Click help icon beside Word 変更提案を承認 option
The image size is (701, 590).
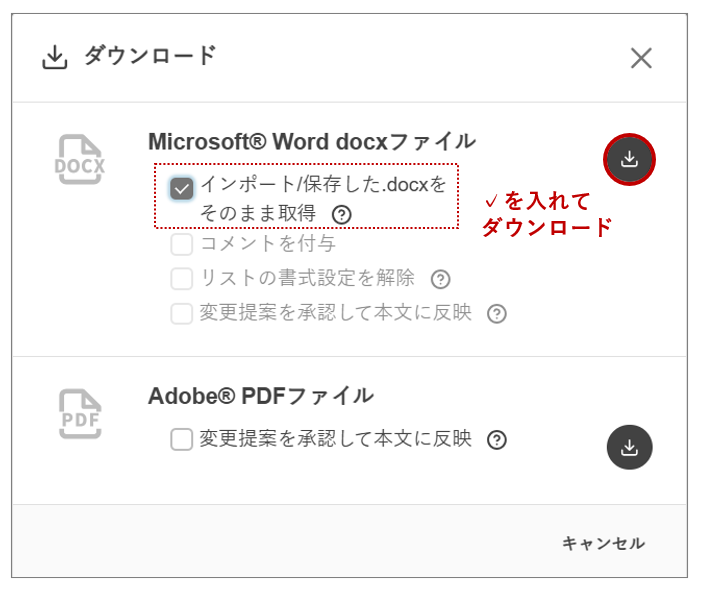pos(496,314)
